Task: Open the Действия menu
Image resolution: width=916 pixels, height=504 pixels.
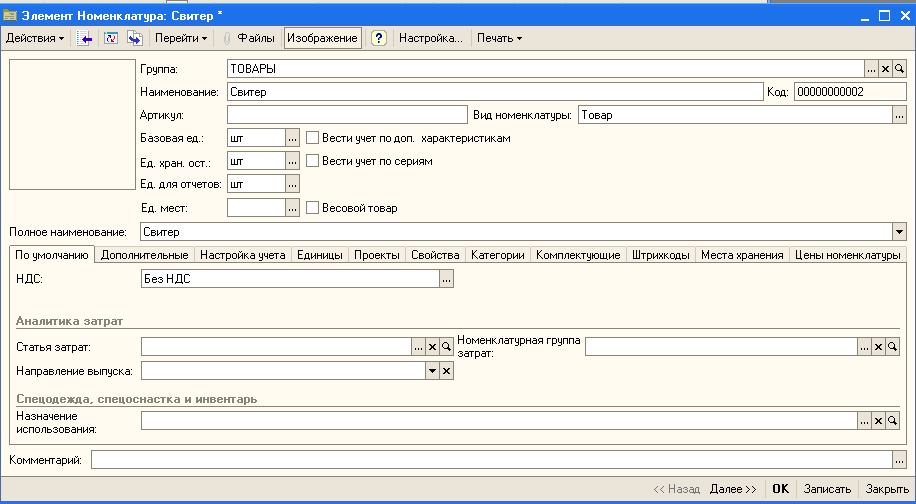Action: tap(34, 39)
